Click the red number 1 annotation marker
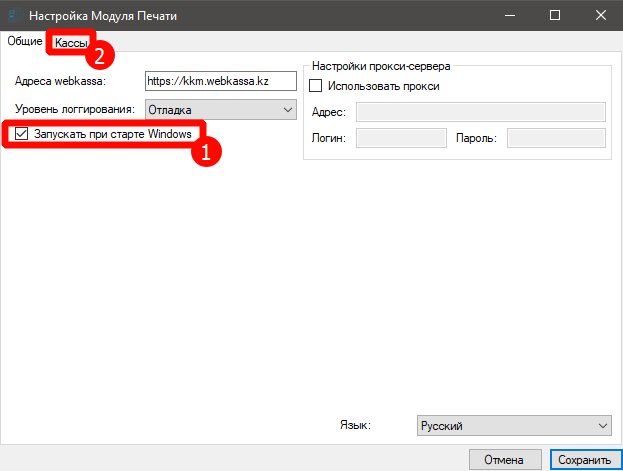The width and height of the screenshot is (623, 471). click(x=206, y=152)
